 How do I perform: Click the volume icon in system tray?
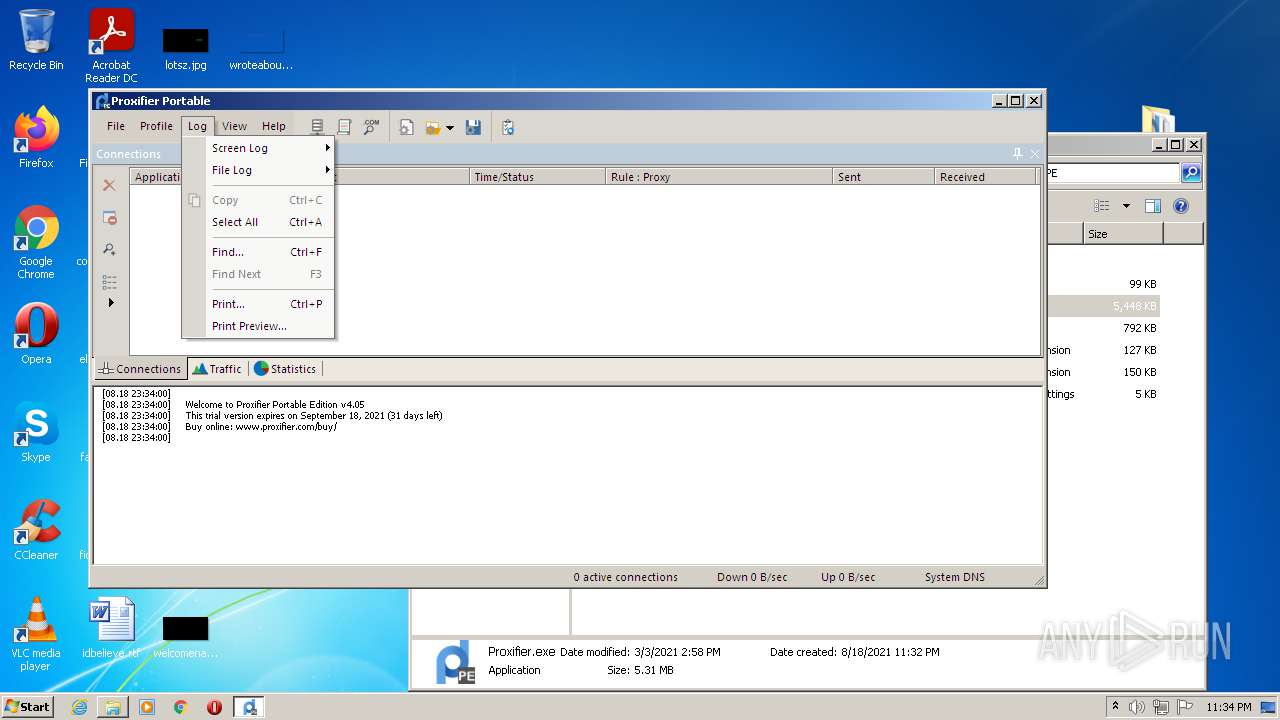[1136, 707]
